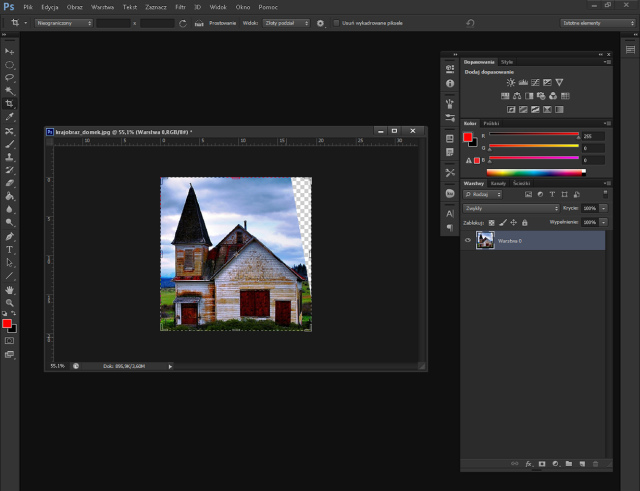The image size is (640, 491).
Task: Create a new group folder in Layers panel
Action: coord(569,464)
